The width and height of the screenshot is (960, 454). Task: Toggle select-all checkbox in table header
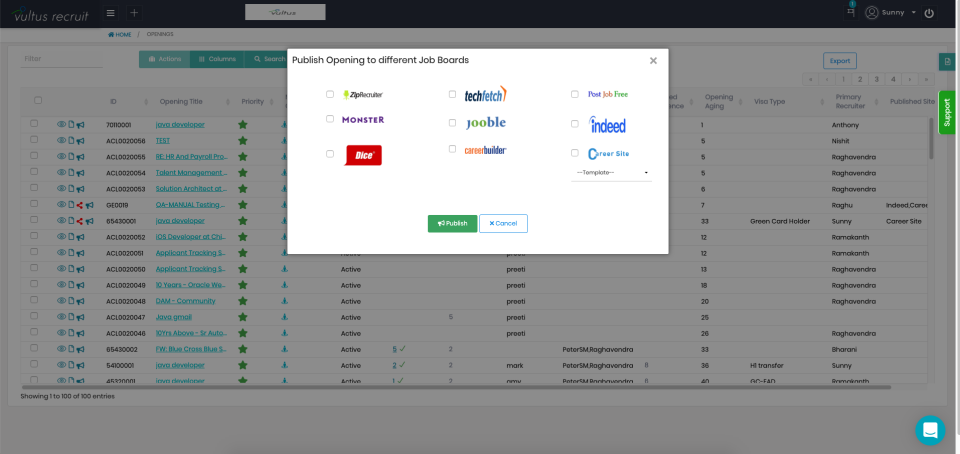(x=38, y=100)
